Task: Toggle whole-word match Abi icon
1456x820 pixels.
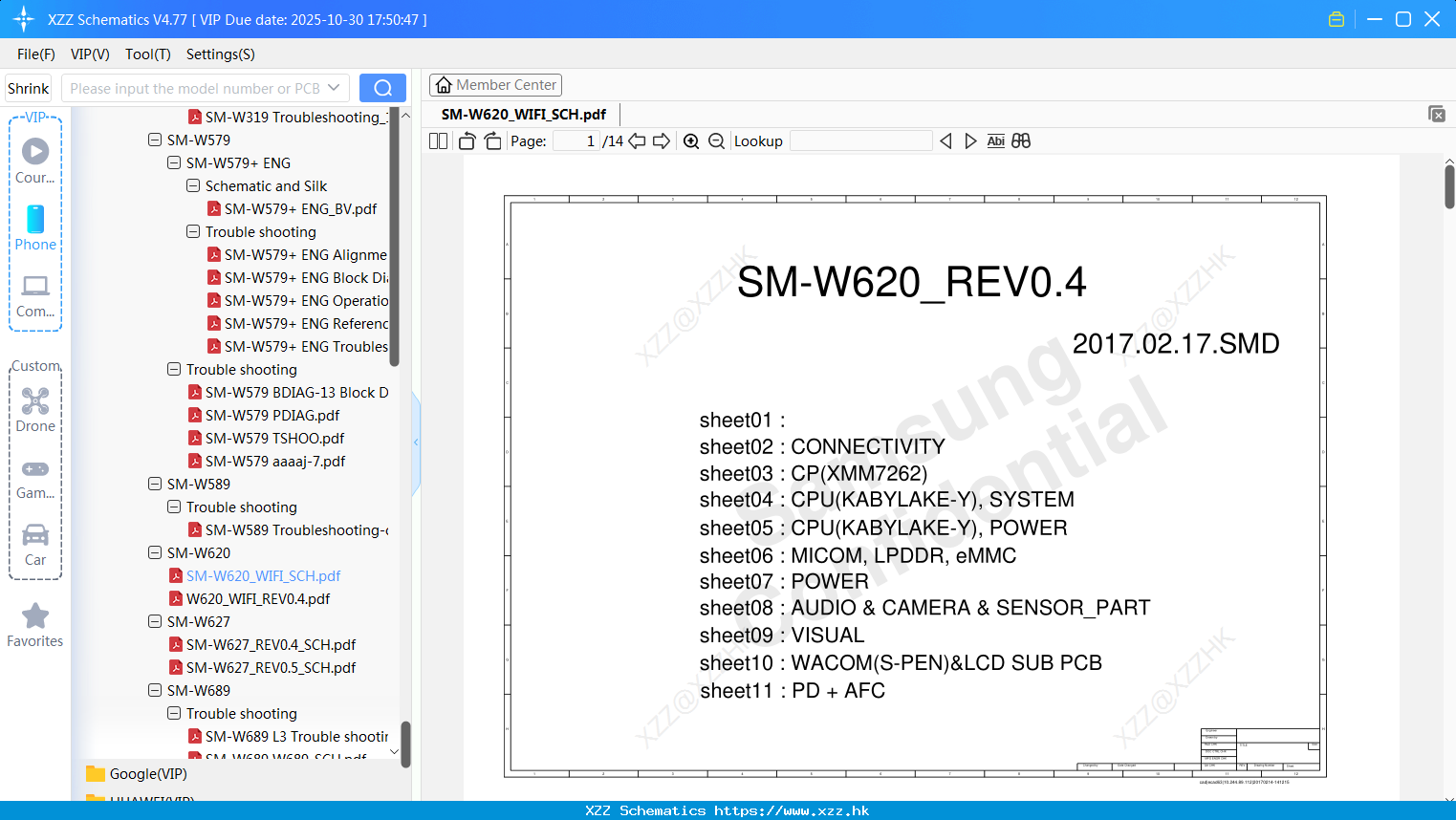Action: 995,141
